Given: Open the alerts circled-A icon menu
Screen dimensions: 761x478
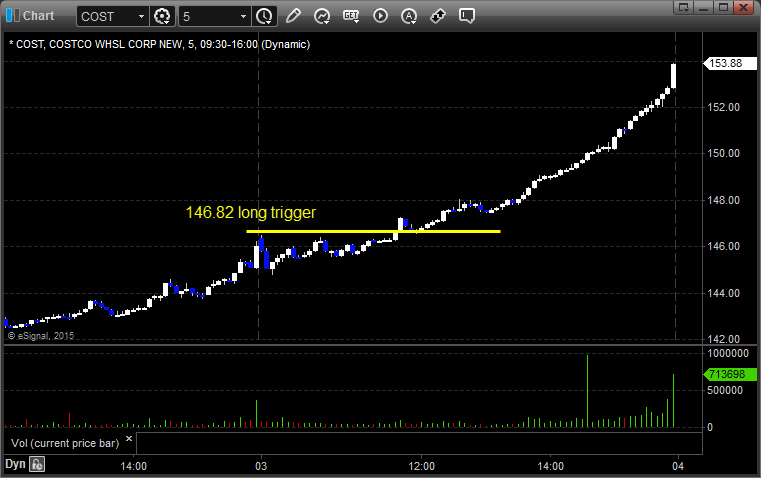Looking at the screenshot, I should (x=409, y=16).
